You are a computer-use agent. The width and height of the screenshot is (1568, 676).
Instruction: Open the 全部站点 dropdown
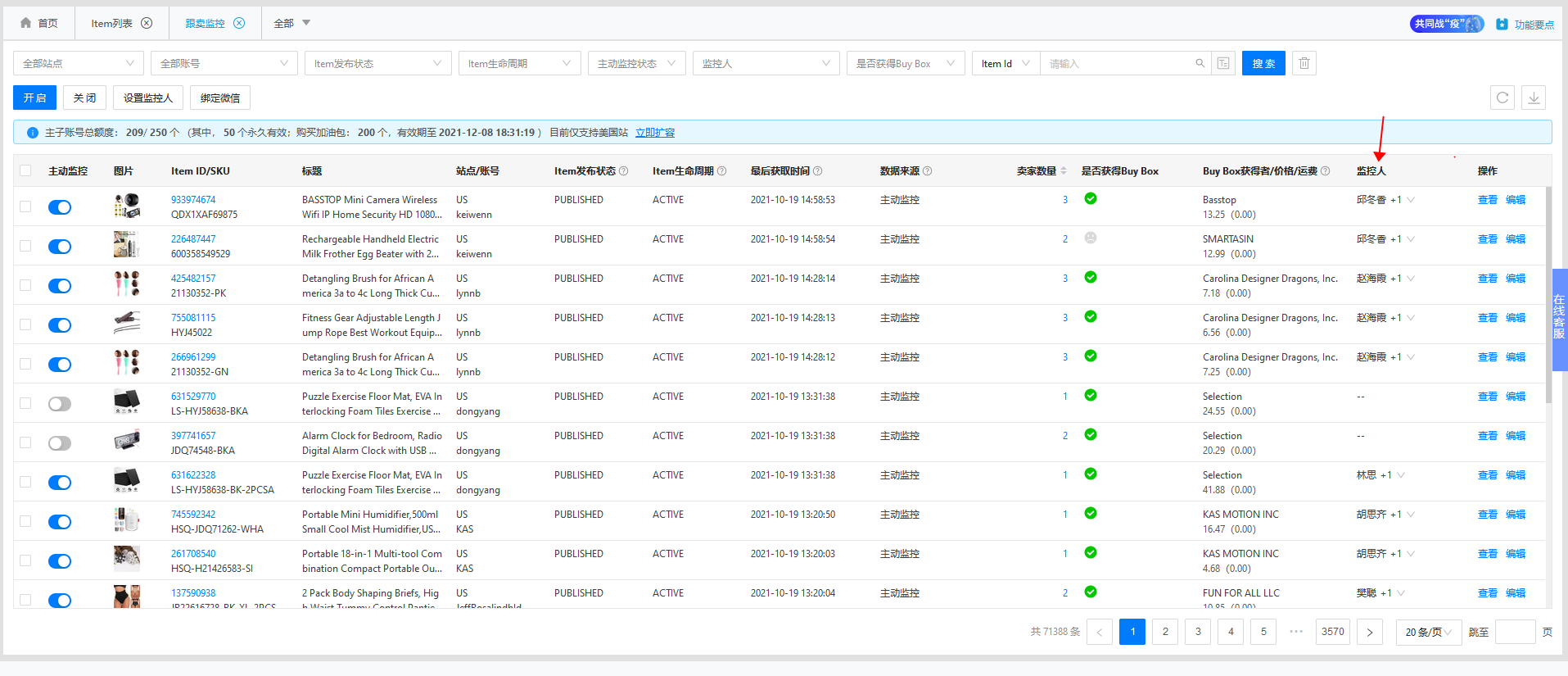(x=79, y=63)
